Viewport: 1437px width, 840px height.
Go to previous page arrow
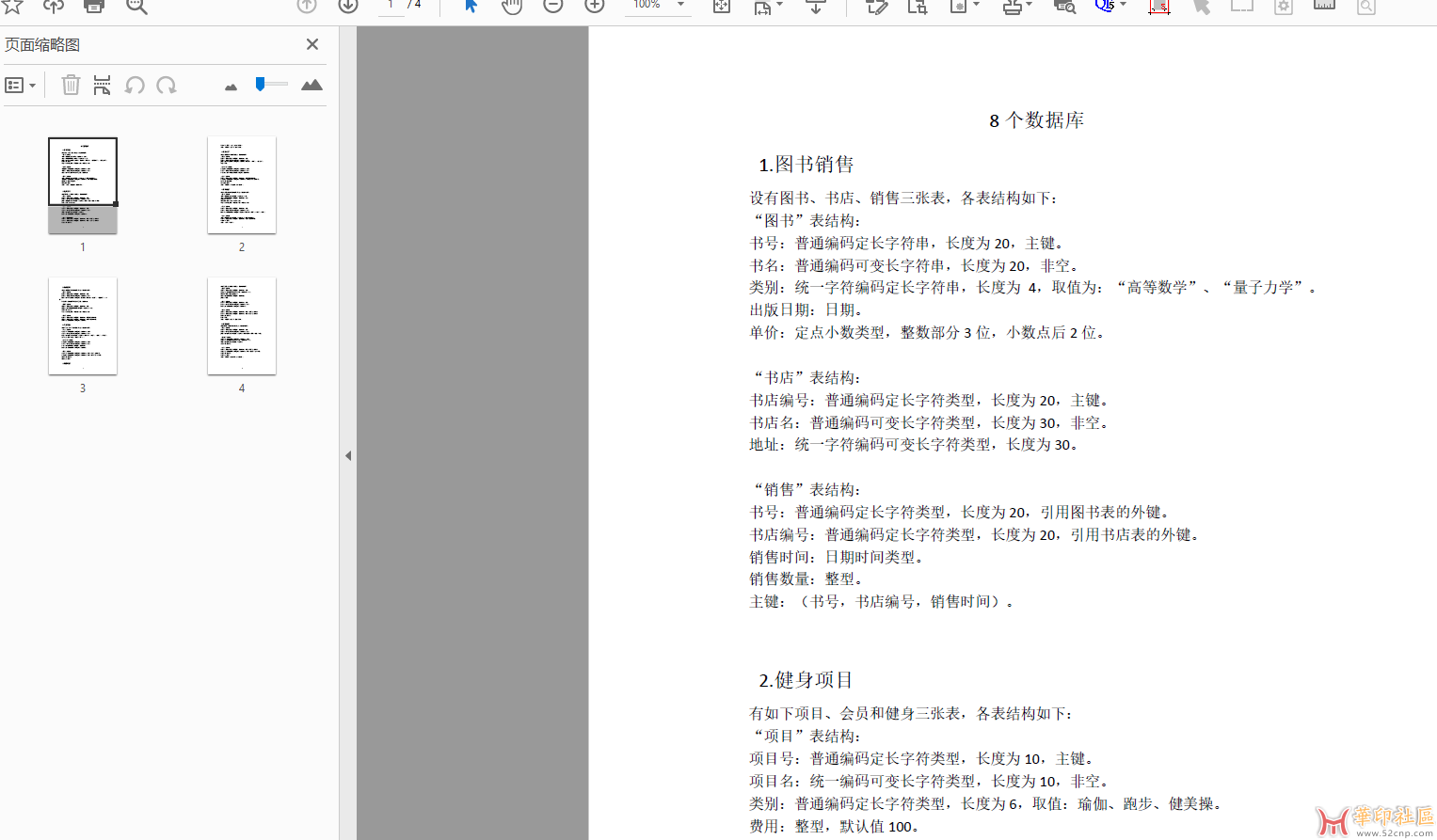click(x=307, y=6)
